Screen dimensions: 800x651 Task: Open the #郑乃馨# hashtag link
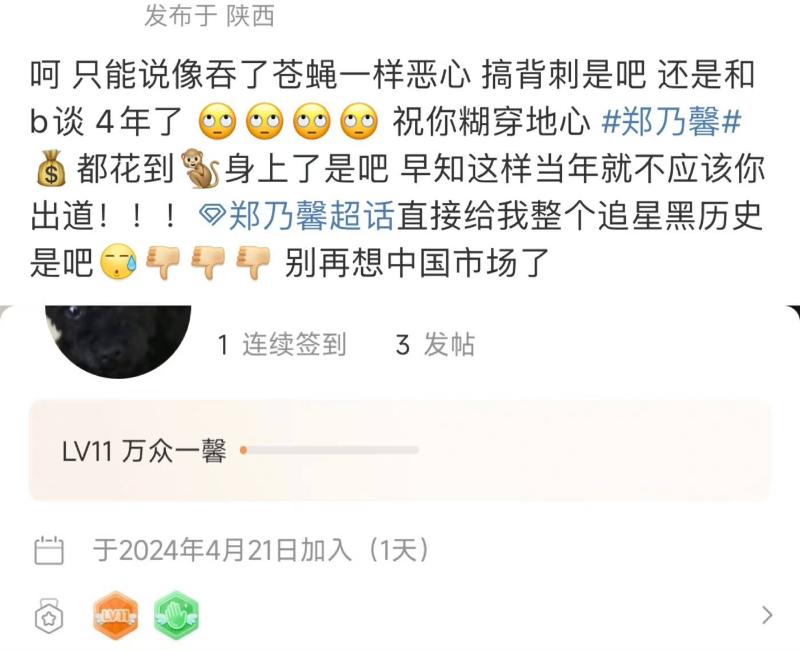[x=671, y=121]
